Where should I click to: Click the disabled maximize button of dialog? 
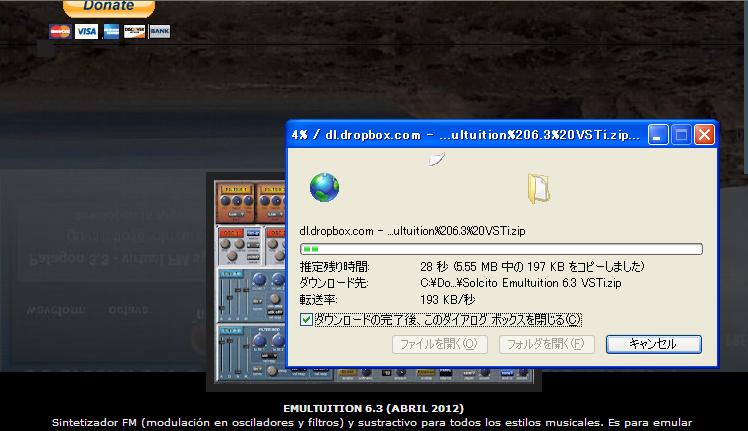tap(681, 135)
